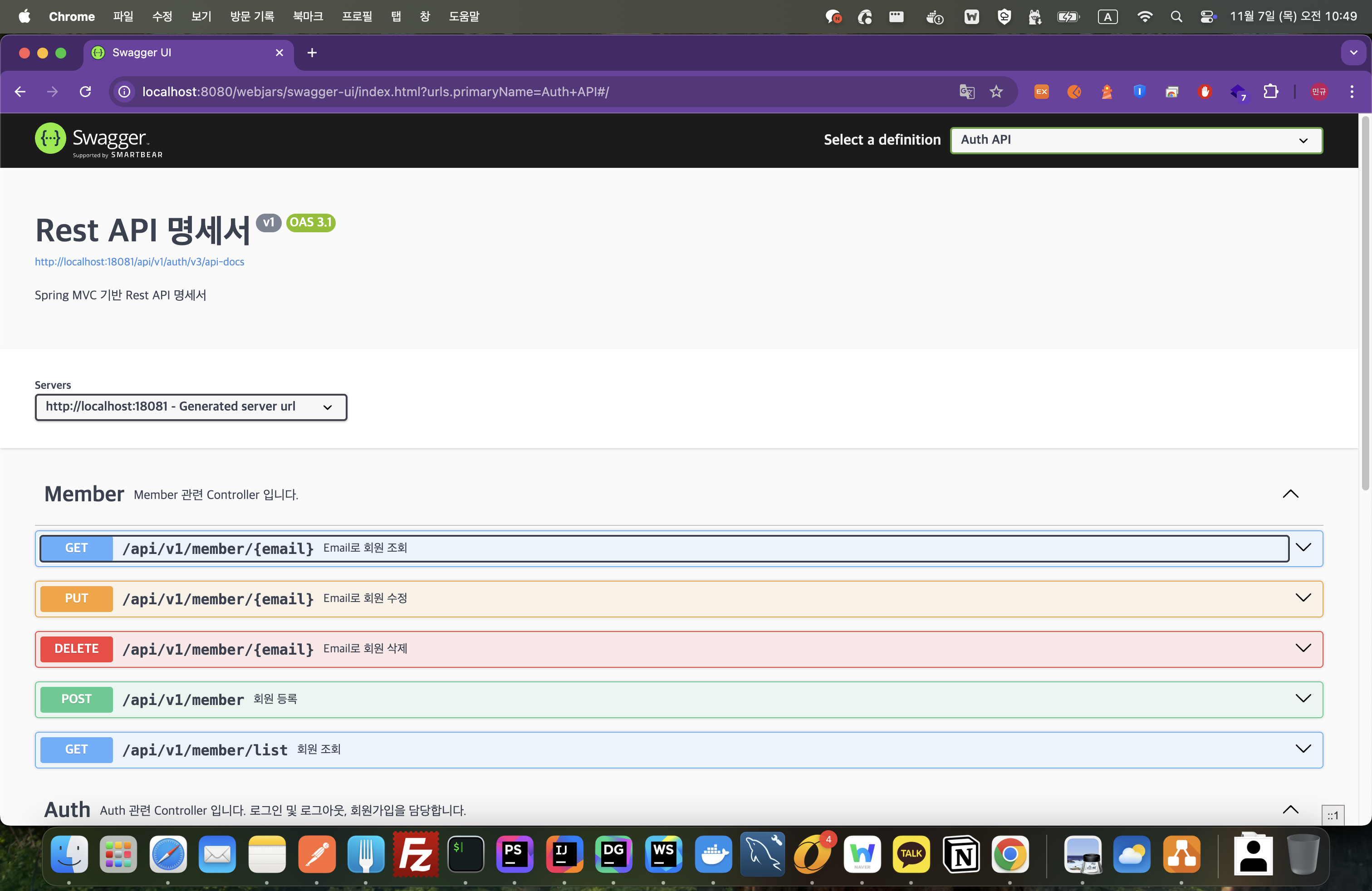This screenshot has height=891, width=1372.
Task: Click the Swagger logo
Action: 98,140
